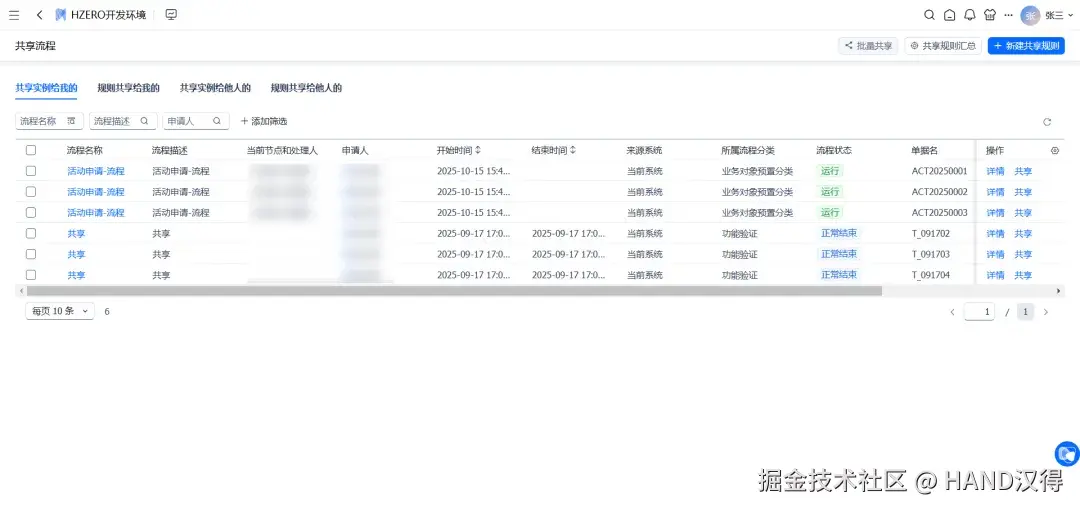Expand the 张三 user dropdown
Viewport: 1080px width, 511px height.
[x=1059, y=15]
